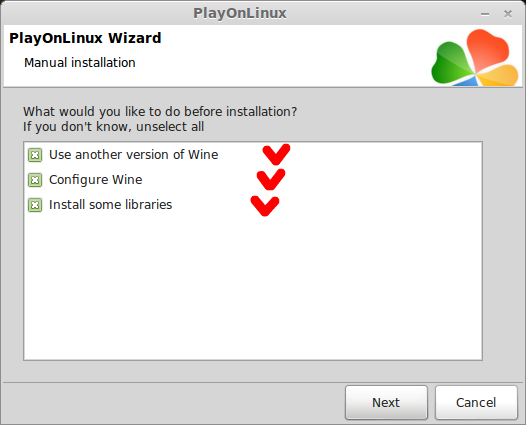This screenshot has width=526, height=425.
Task: Click the 'If you don't know, unselect all' hint
Action: (x=113, y=127)
